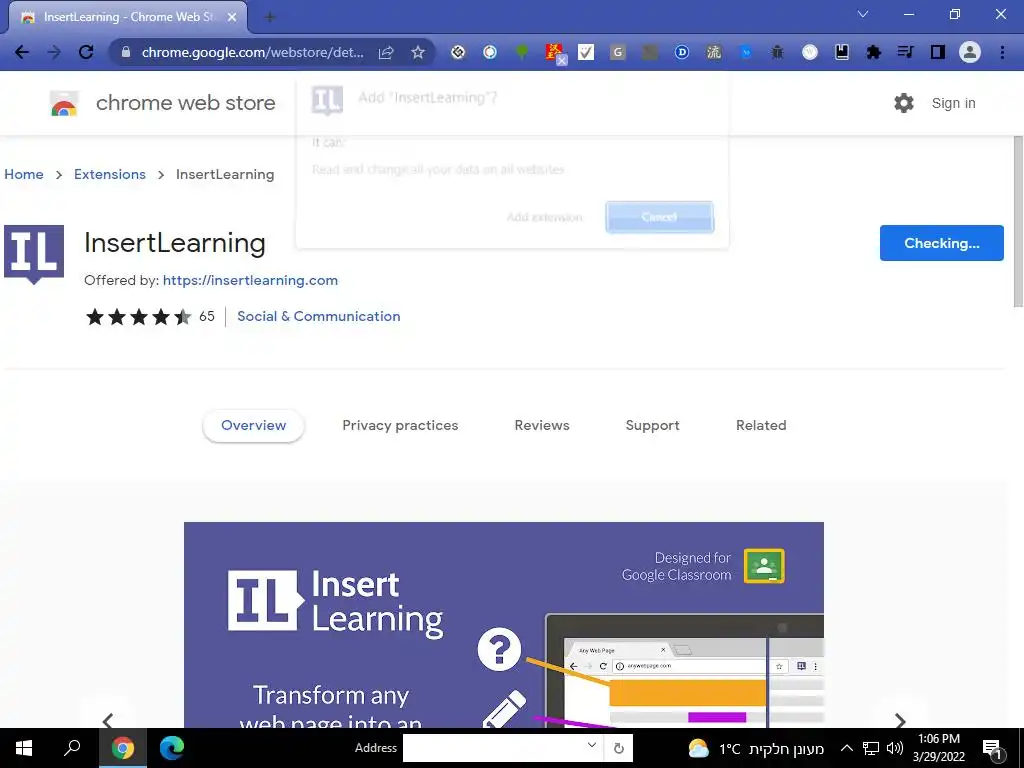Close the InsertLearning browser tab
The height and width of the screenshot is (768, 1024).
(232, 18)
